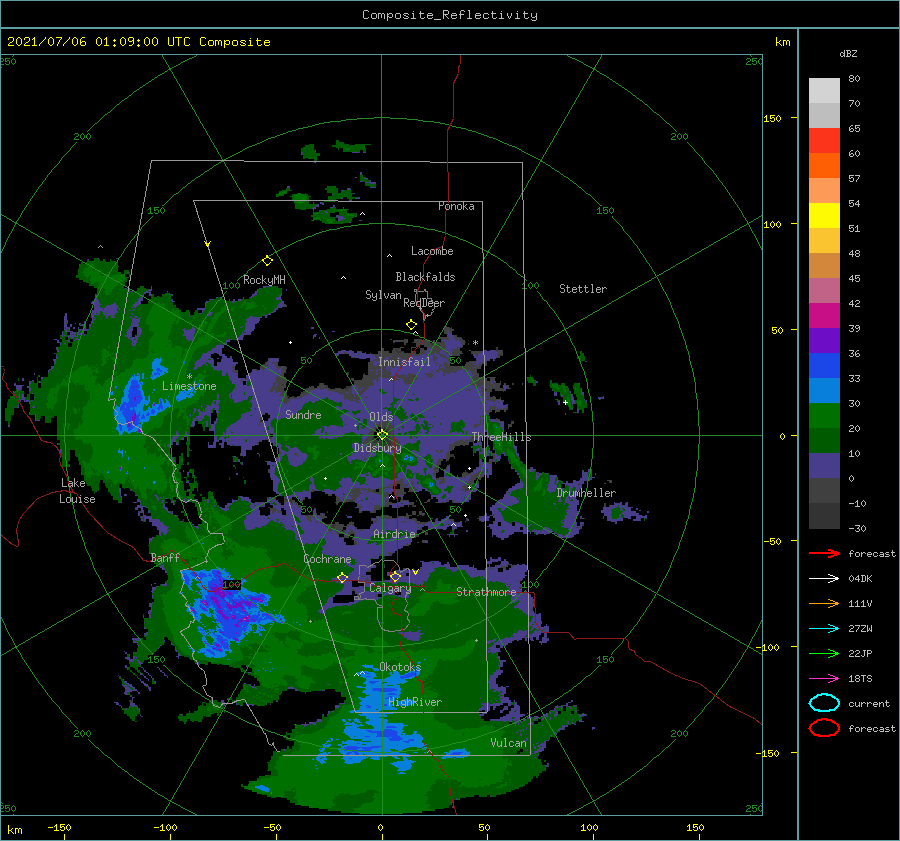Image resolution: width=900 pixels, height=841 pixels.
Task: Click the Strathmore city label
Action: [x=486, y=592]
